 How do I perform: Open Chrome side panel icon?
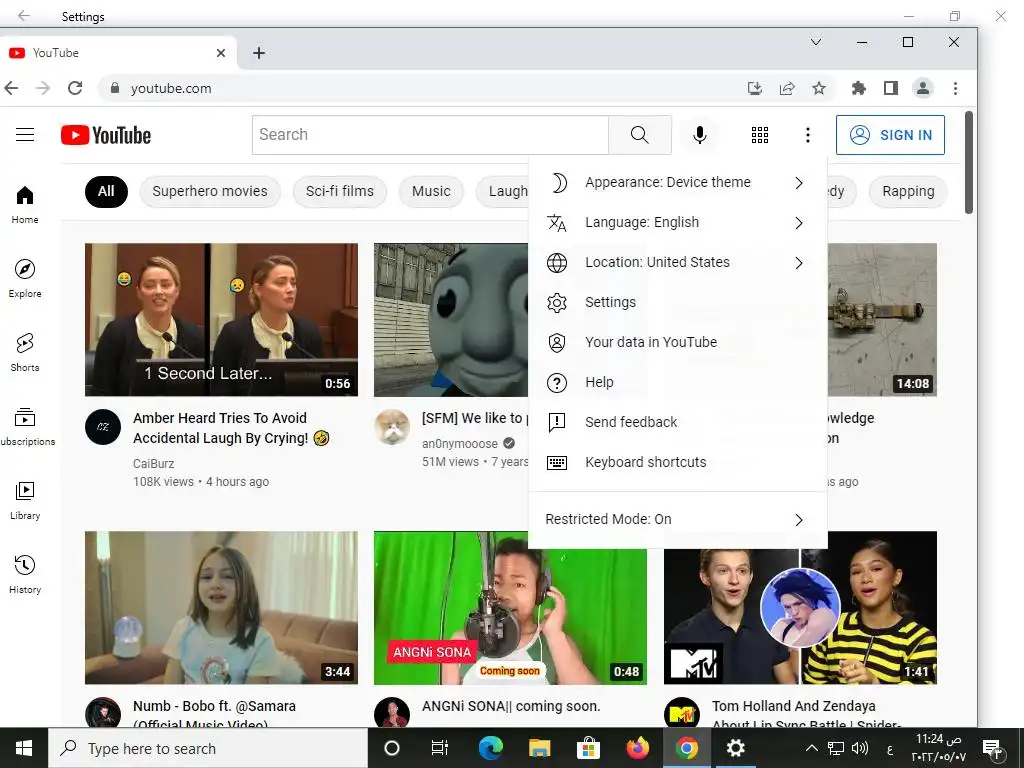tap(891, 88)
